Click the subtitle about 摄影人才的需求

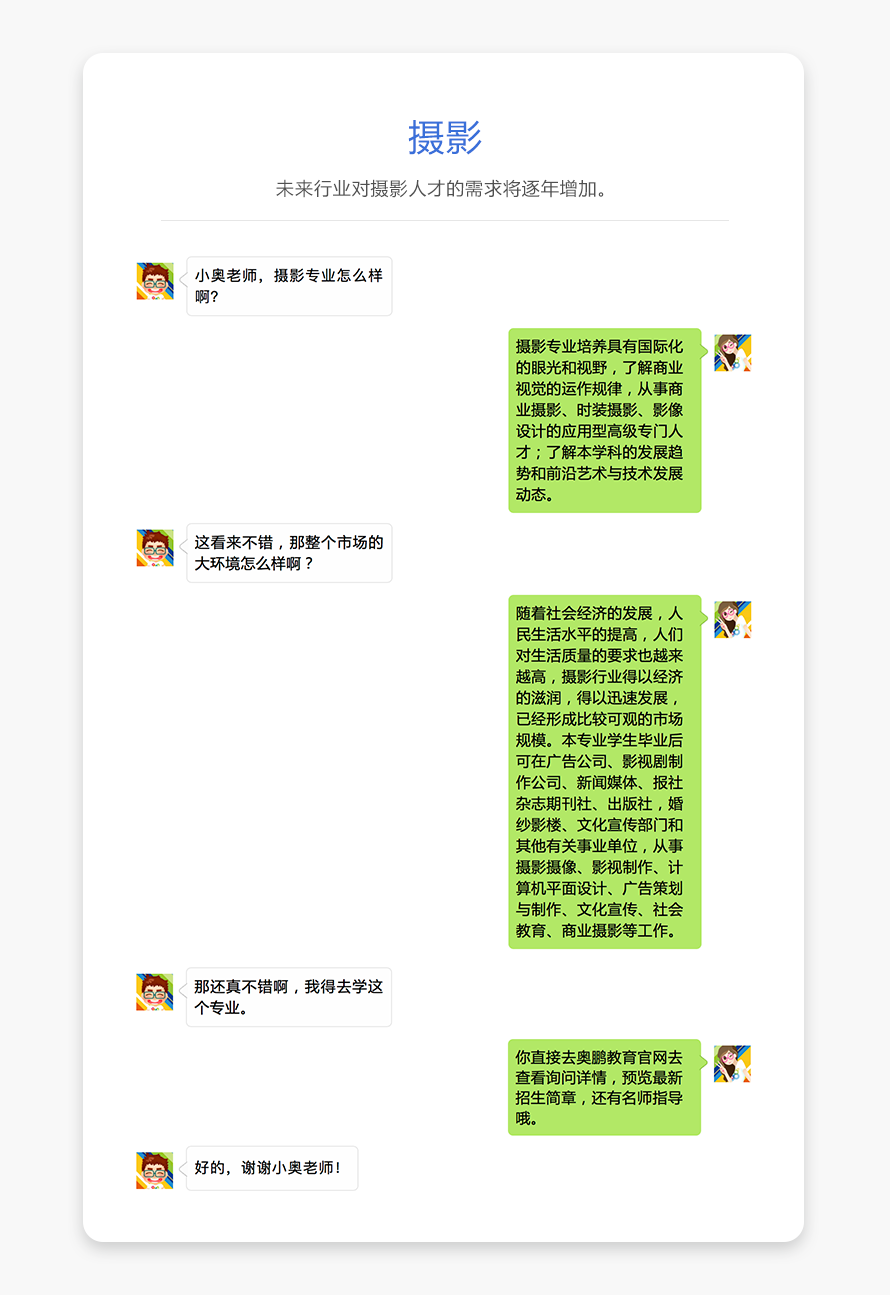click(445, 189)
